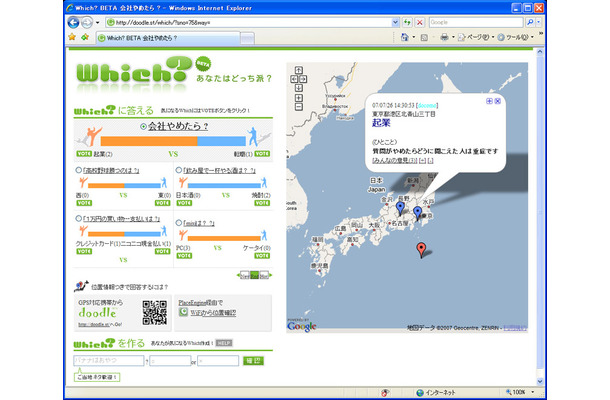
Task: Open a new blank tab
Action: [x=247, y=38]
